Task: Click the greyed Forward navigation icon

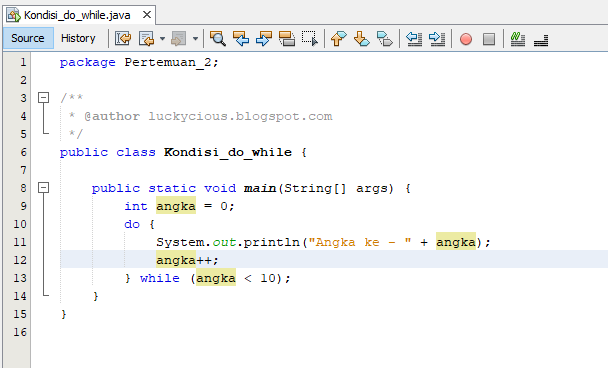Action: (179, 38)
